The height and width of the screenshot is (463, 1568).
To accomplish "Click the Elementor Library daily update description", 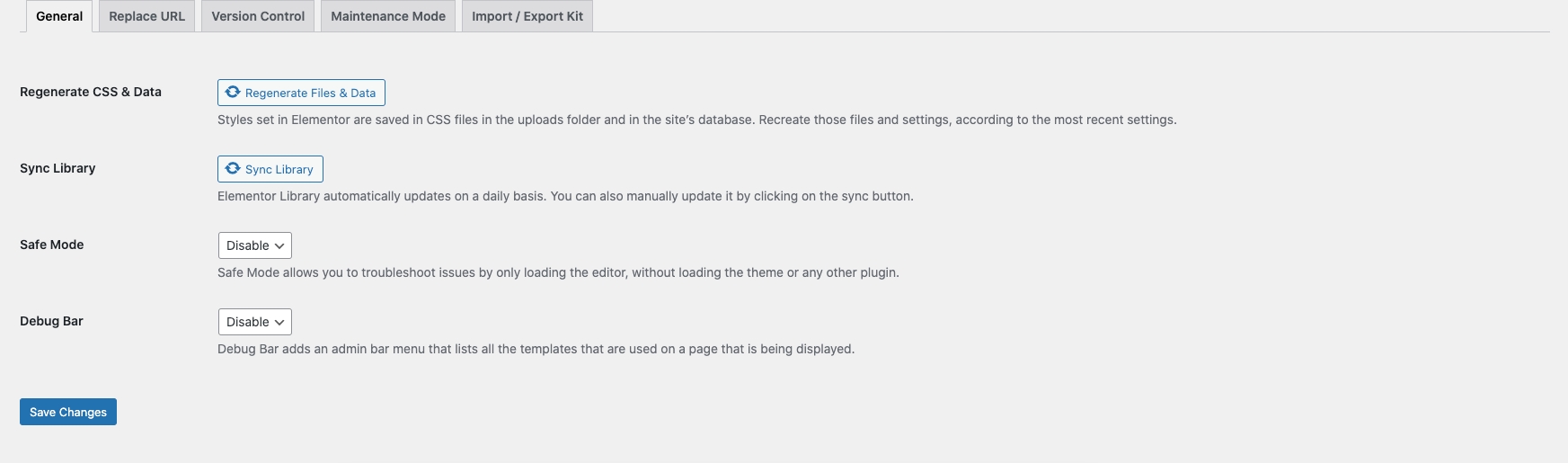I will [x=565, y=196].
